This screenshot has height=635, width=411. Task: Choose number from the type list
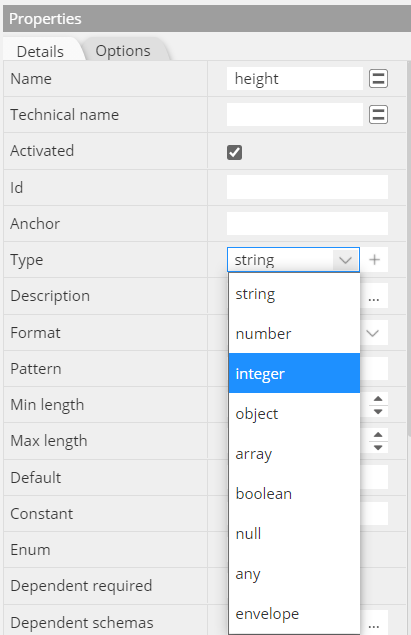click(x=294, y=333)
